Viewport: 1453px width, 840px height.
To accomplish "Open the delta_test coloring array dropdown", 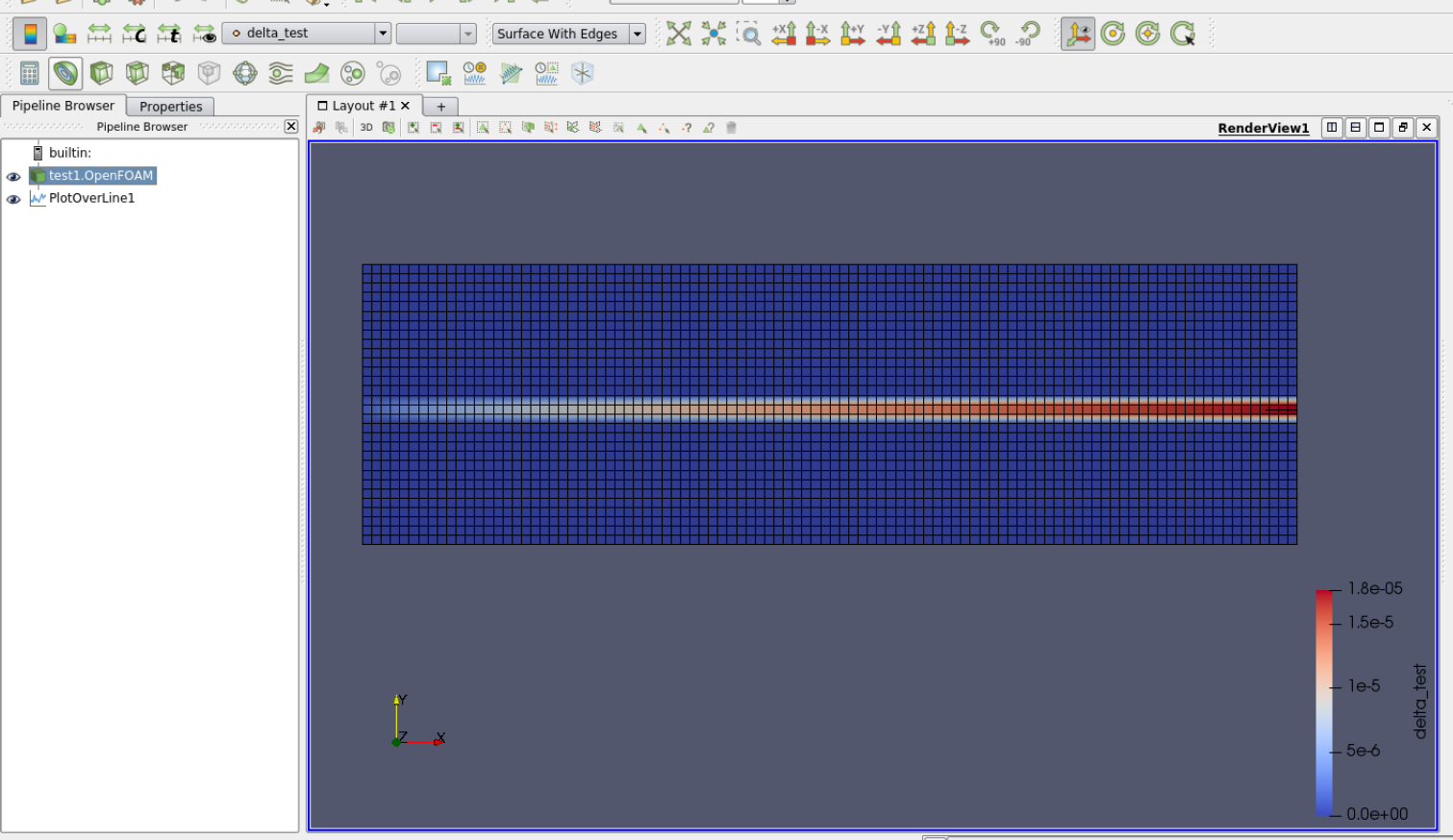I will click(307, 34).
